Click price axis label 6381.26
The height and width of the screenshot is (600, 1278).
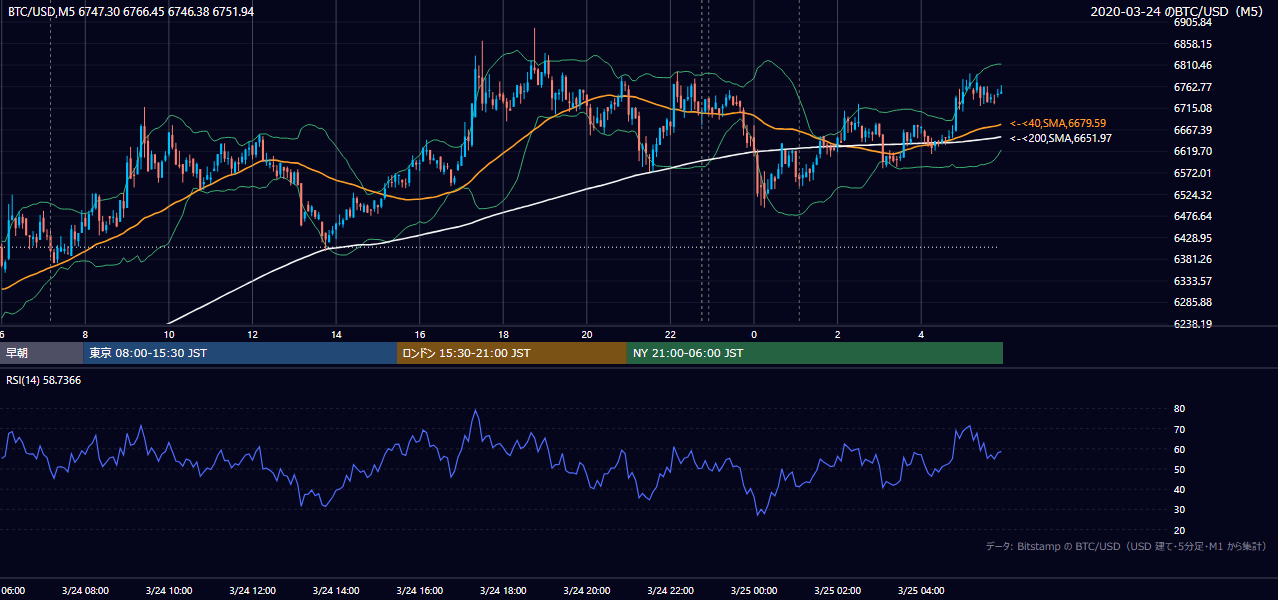pyautogui.click(x=1192, y=259)
